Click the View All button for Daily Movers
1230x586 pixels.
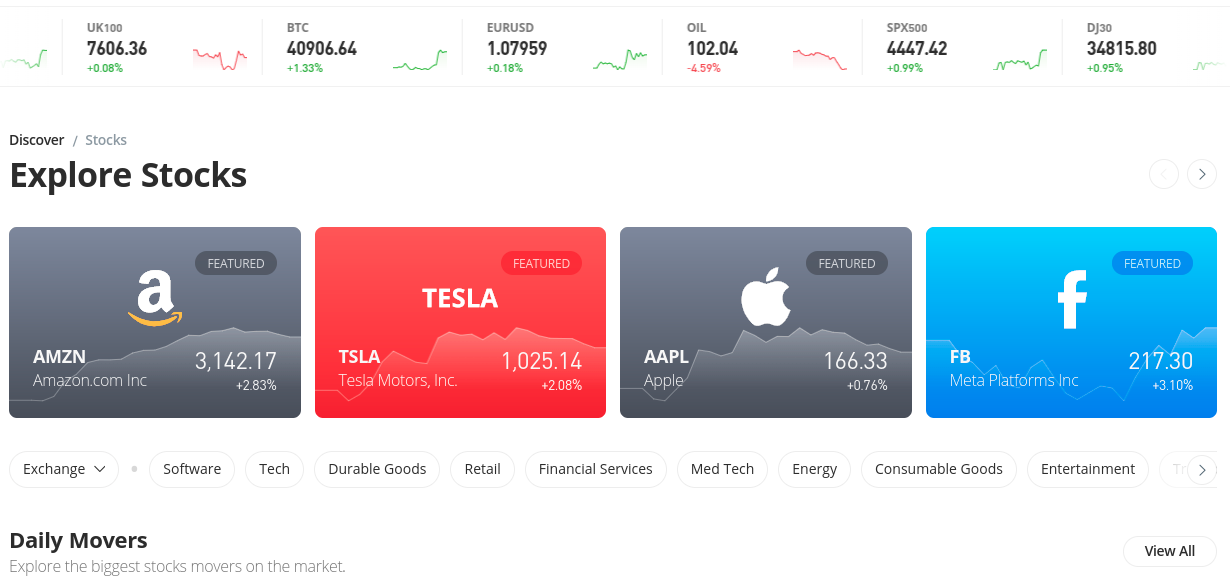click(1168, 551)
